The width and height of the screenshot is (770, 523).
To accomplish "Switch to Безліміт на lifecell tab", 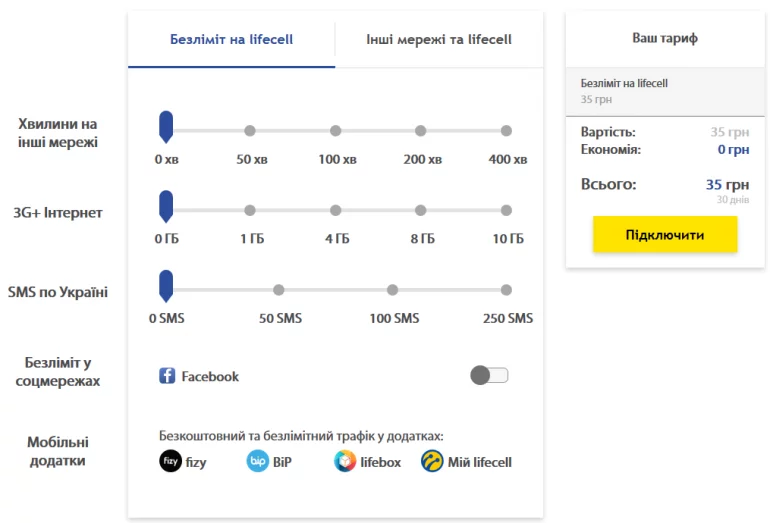I will 231,39.
